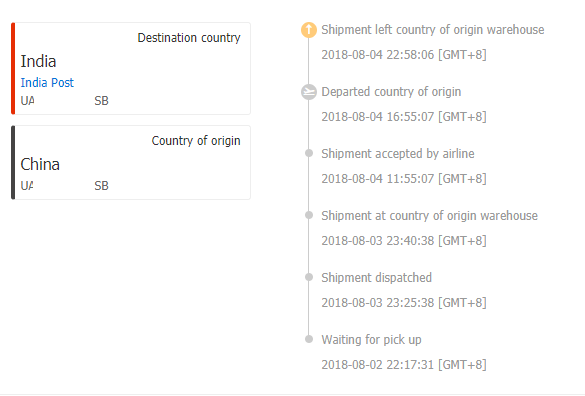Click the Waiting for pick up dot
The width and height of the screenshot is (585, 396).
(x=309, y=339)
